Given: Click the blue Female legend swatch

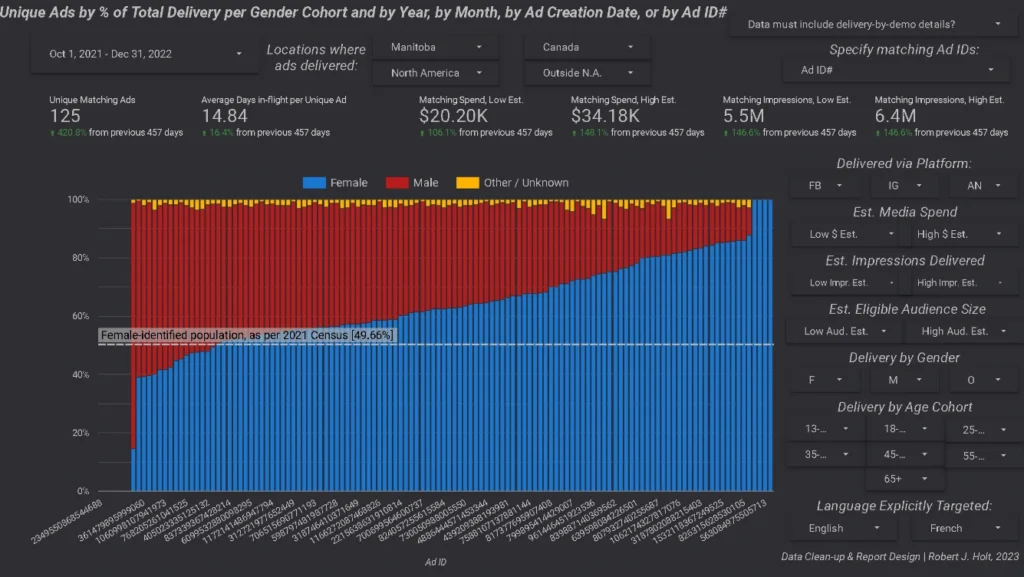Looking at the screenshot, I should (x=314, y=183).
